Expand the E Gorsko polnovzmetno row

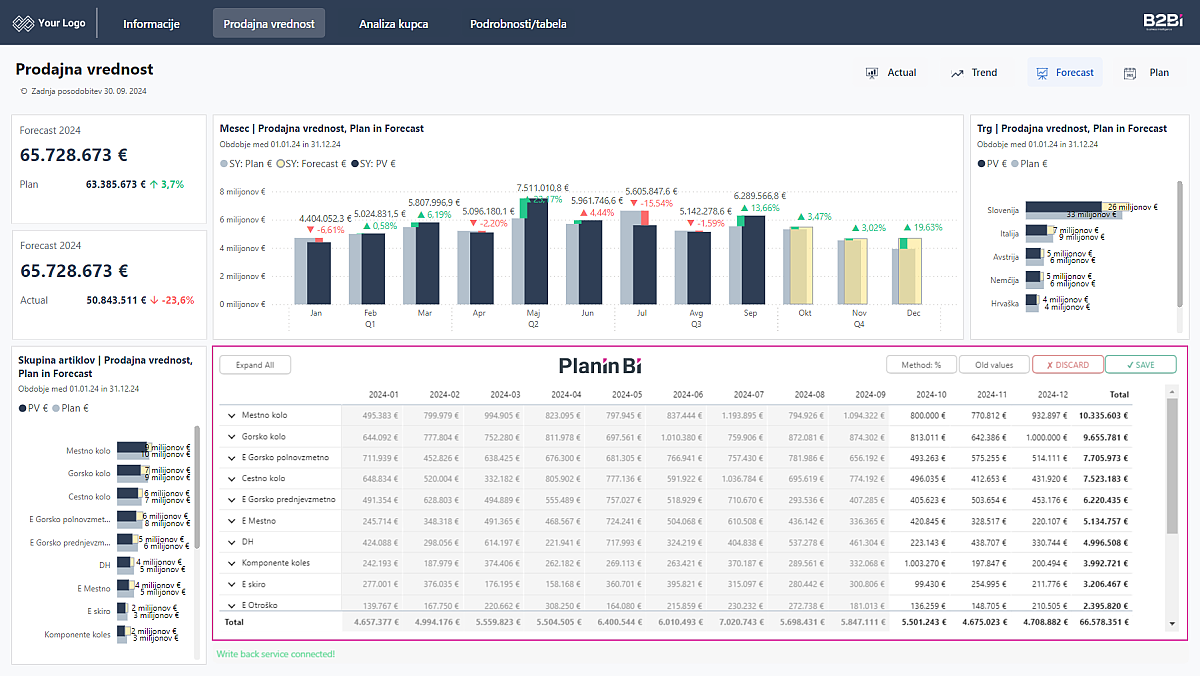[x=232, y=457]
